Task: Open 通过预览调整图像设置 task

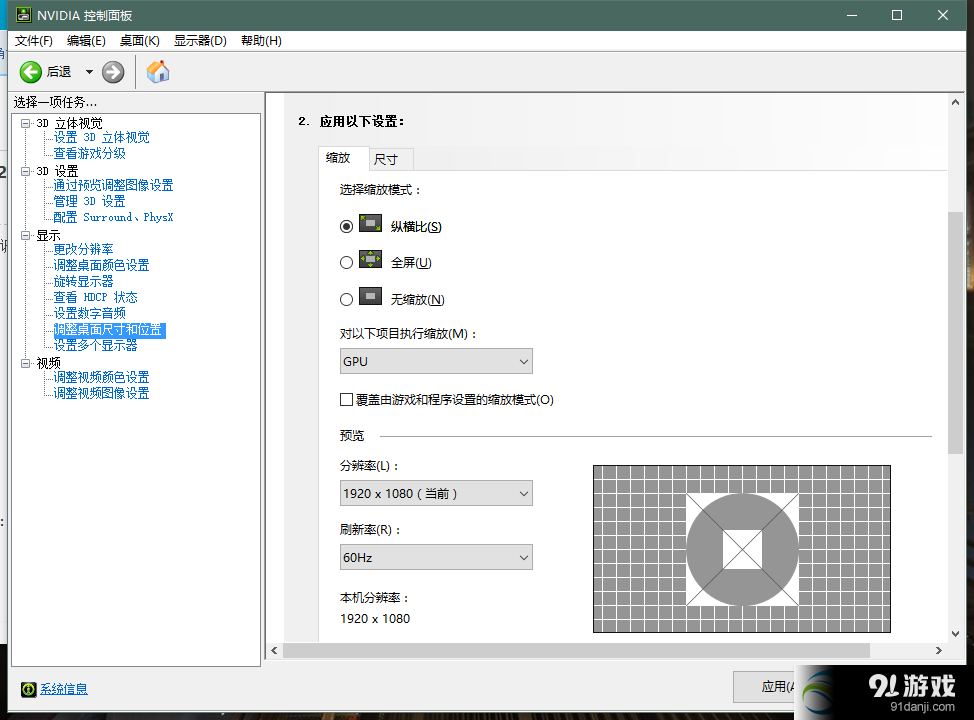Action: pos(113,185)
